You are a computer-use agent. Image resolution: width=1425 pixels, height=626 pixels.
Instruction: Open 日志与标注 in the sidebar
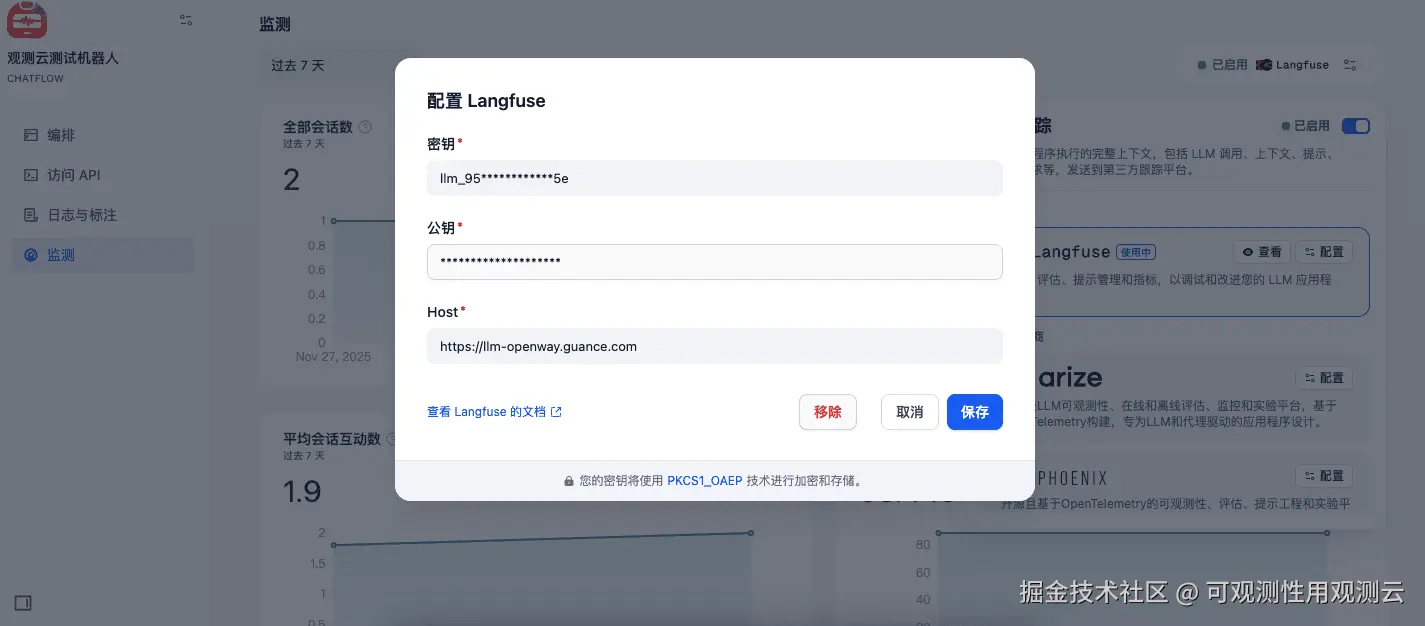click(102, 215)
